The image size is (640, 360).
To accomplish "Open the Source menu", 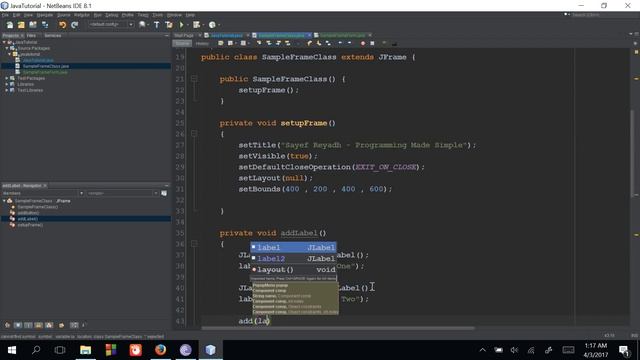I will (x=63, y=15).
